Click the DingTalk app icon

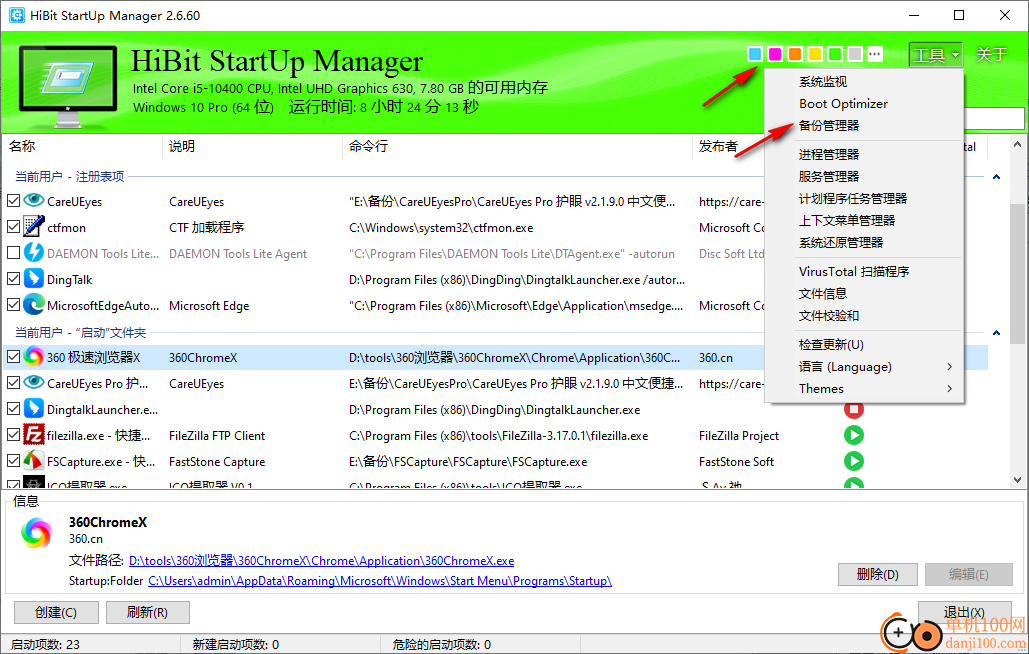pos(33,279)
